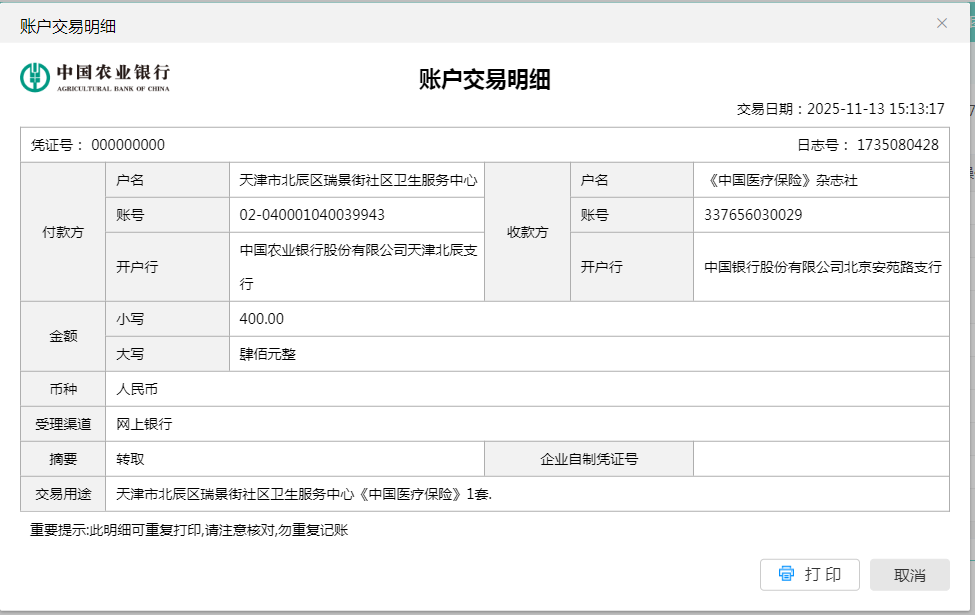Close the 账户交易明细 dialog with X
The image size is (975, 615).
[x=941, y=23]
